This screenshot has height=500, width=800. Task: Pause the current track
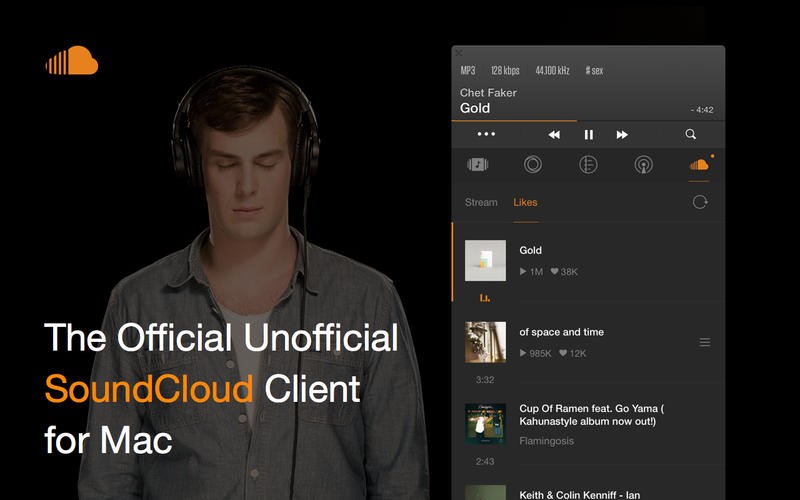tap(589, 135)
